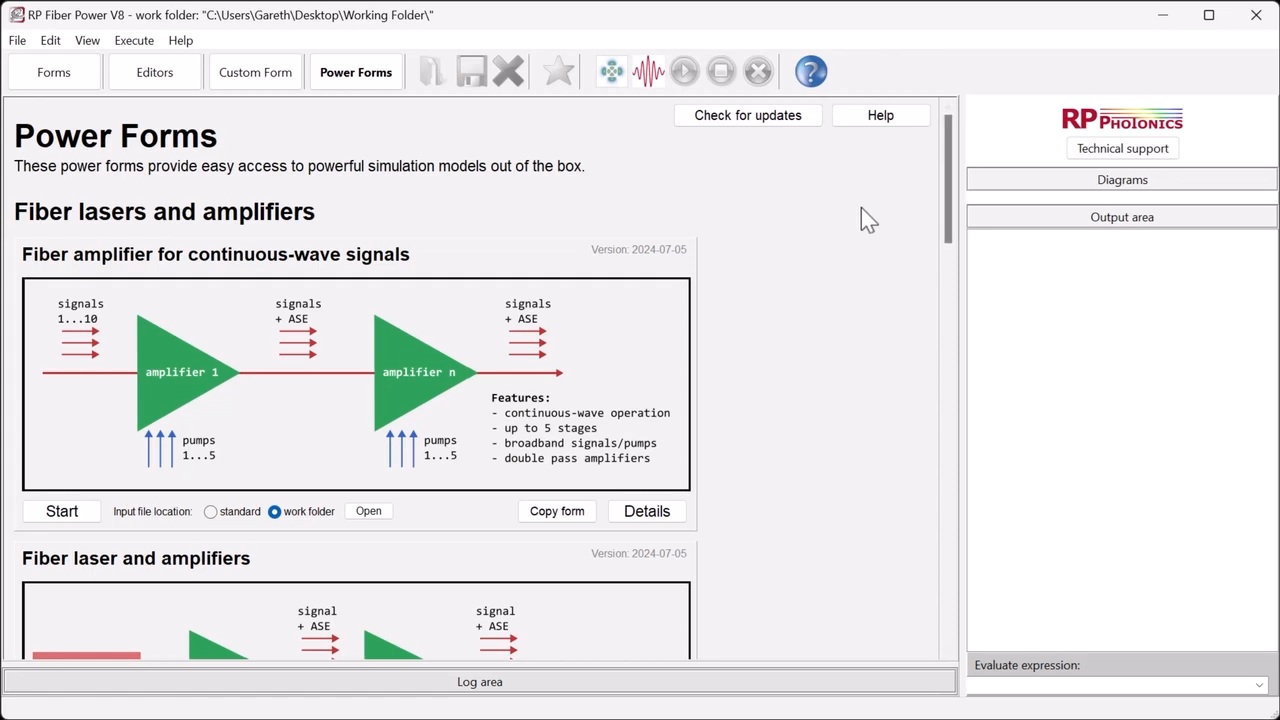The width and height of the screenshot is (1280, 720).
Task: Start the continuous-wave fiber amplifier form
Action: pyautogui.click(x=62, y=511)
